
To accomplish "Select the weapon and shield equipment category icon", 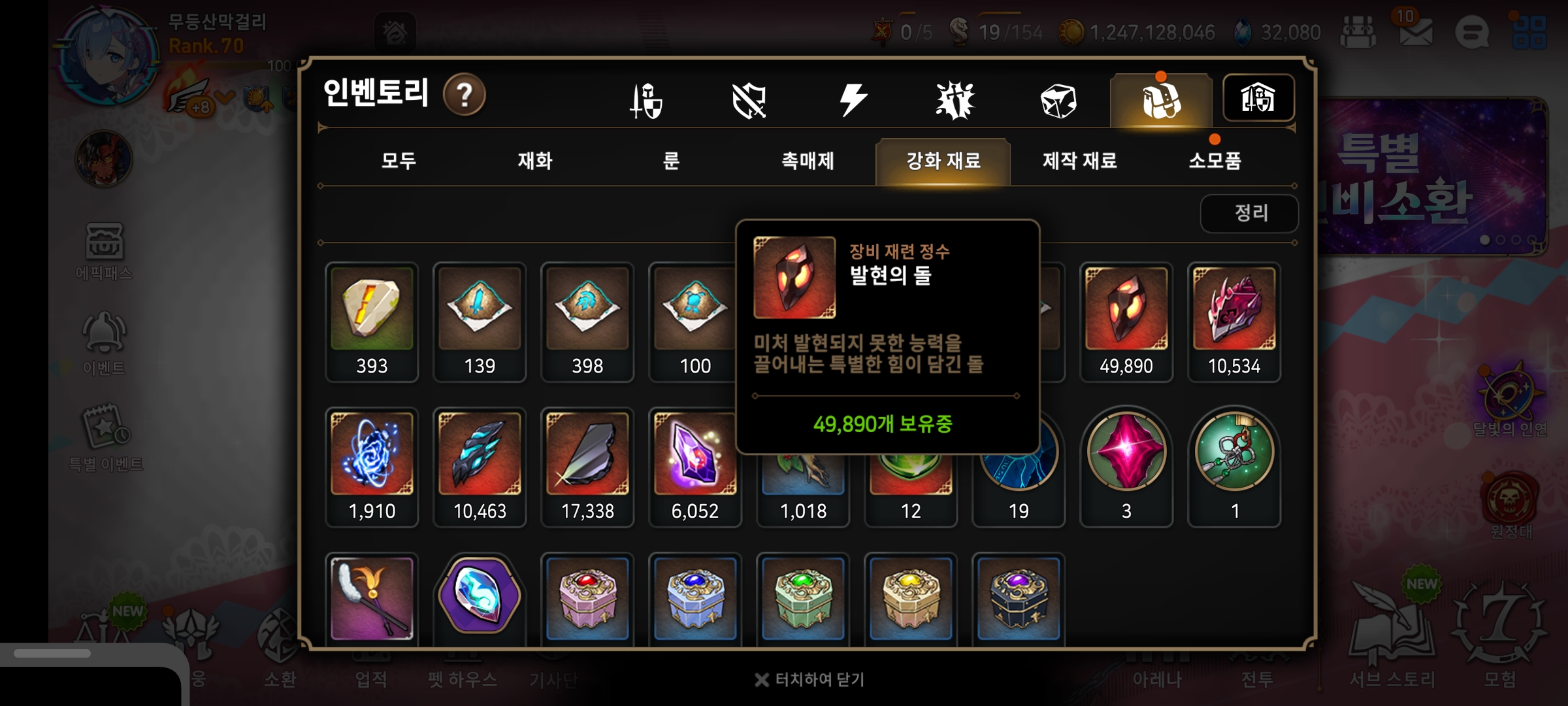I will [646, 101].
